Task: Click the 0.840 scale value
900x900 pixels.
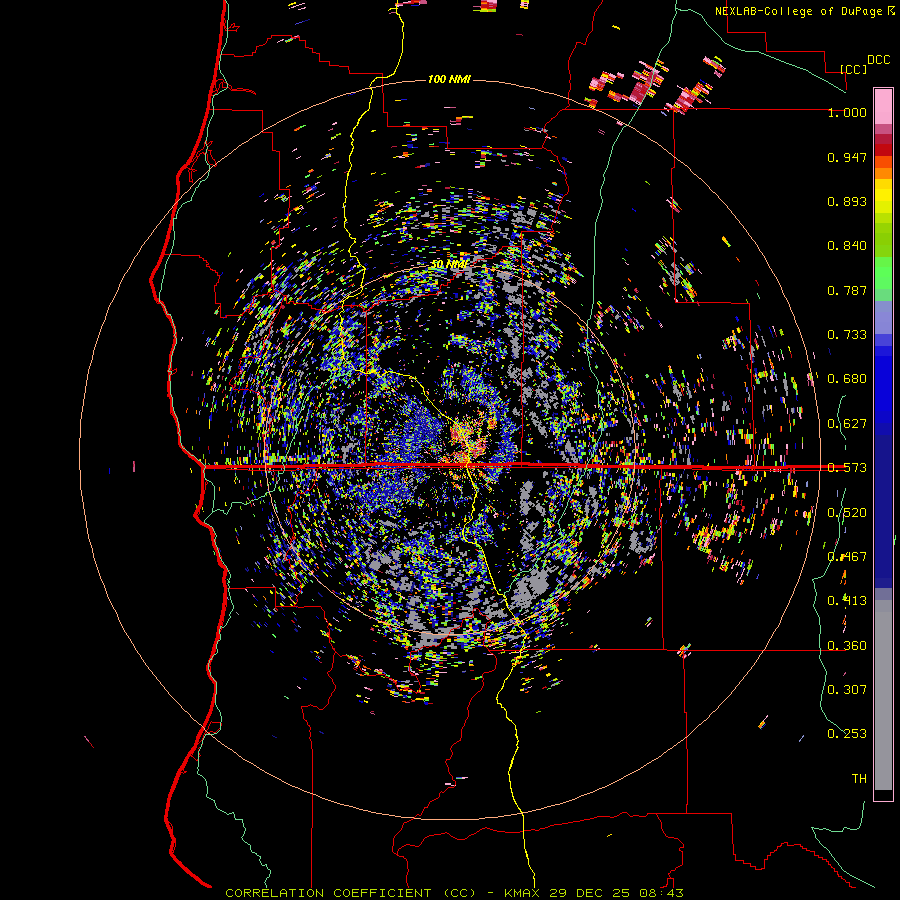Action: (x=847, y=246)
